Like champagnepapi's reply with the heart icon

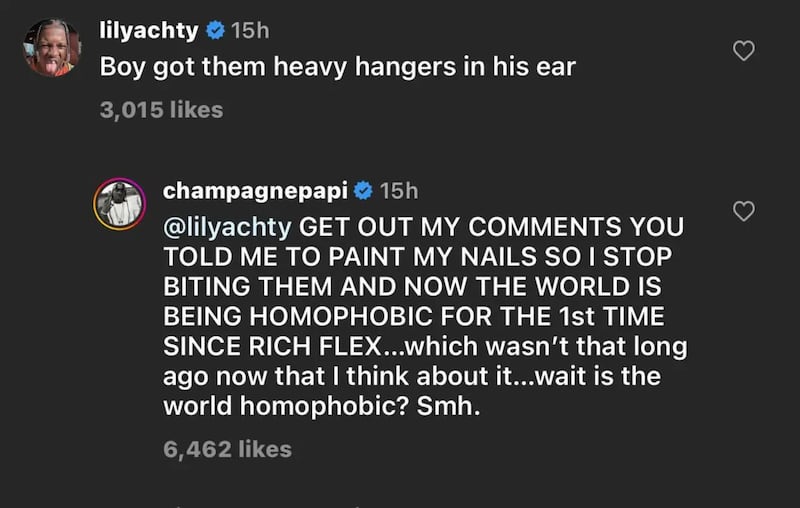[743, 211]
